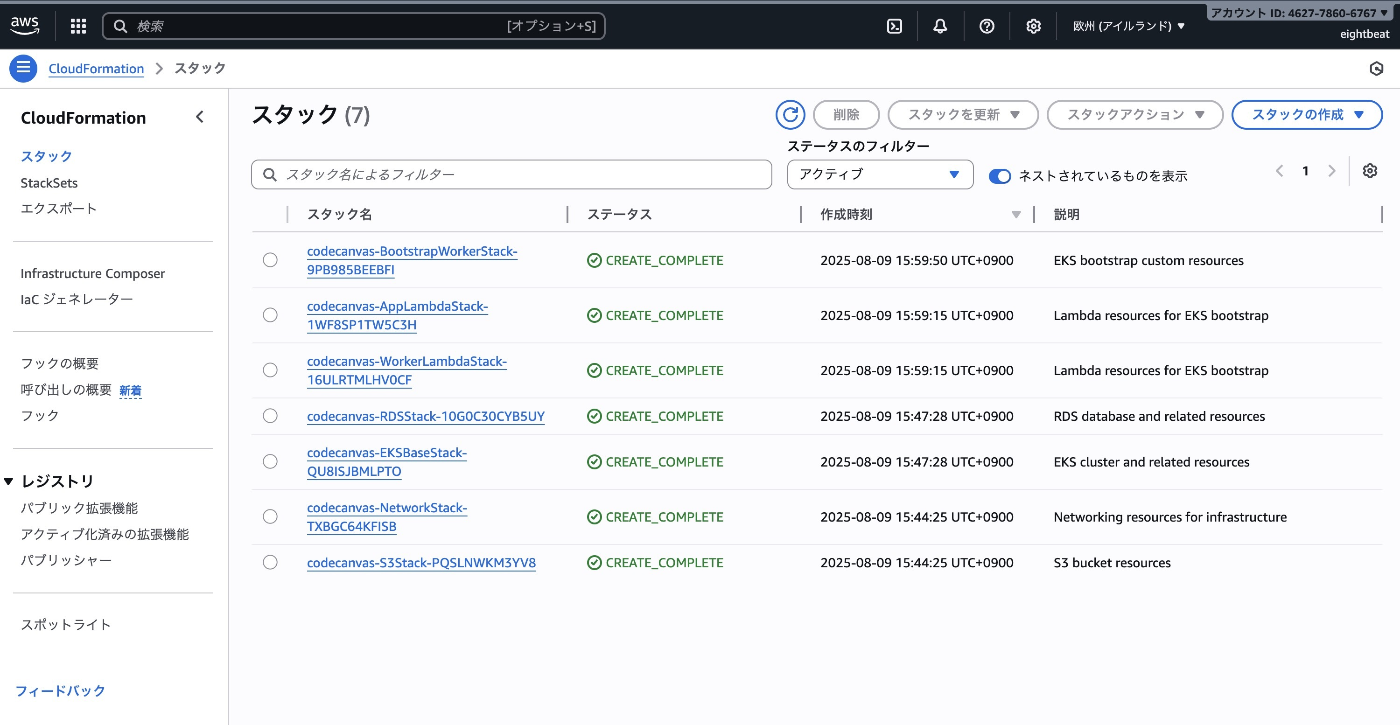Open the codecanvas-S3Stack stack link

[421, 562]
